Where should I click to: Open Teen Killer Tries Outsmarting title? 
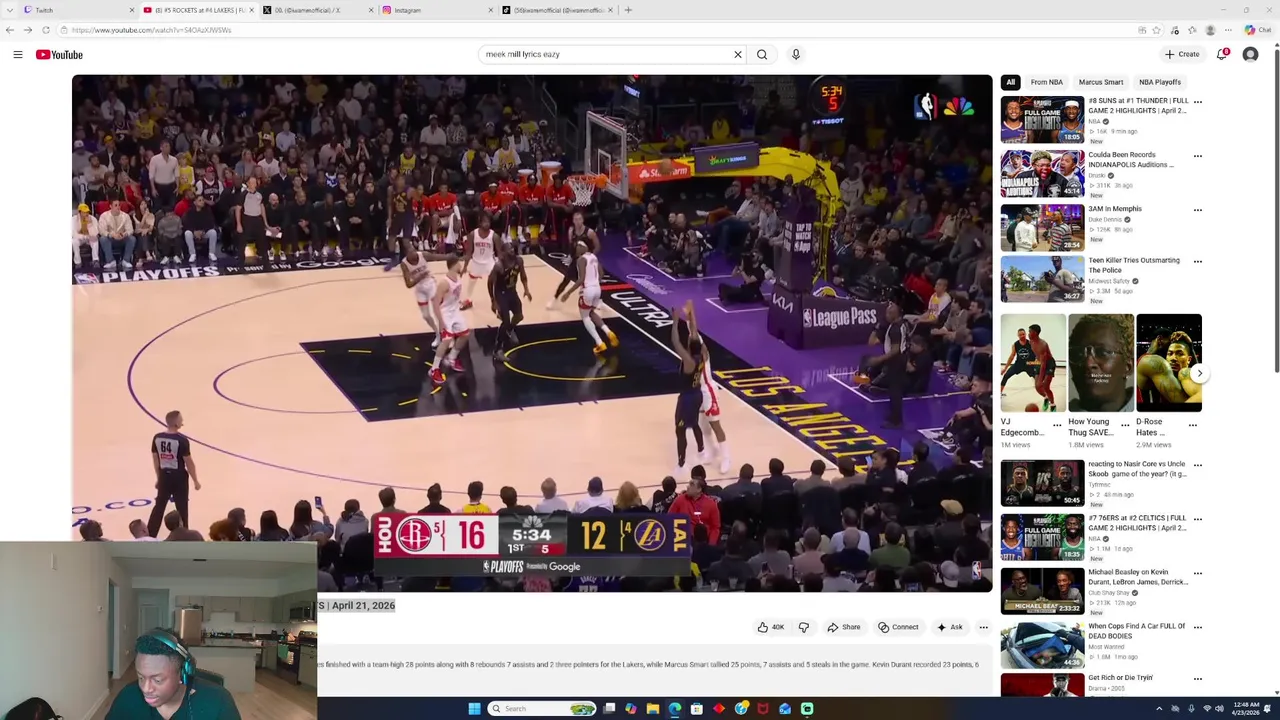point(1134,265)
